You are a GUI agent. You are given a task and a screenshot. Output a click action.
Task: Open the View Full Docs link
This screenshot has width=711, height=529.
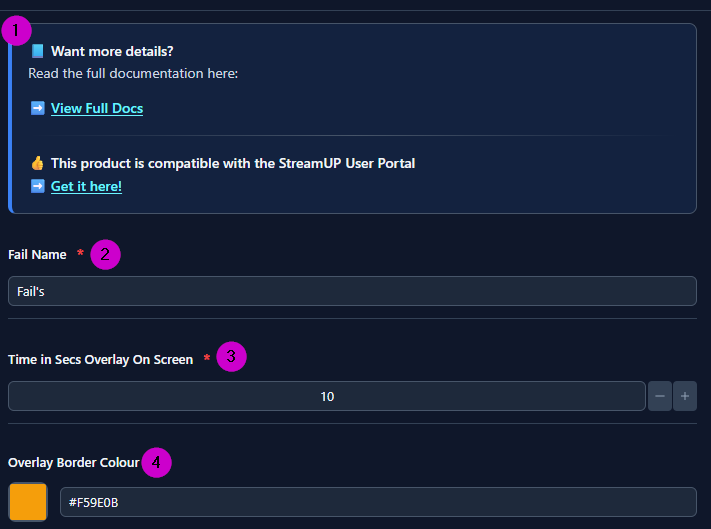(x=97, y=108)
